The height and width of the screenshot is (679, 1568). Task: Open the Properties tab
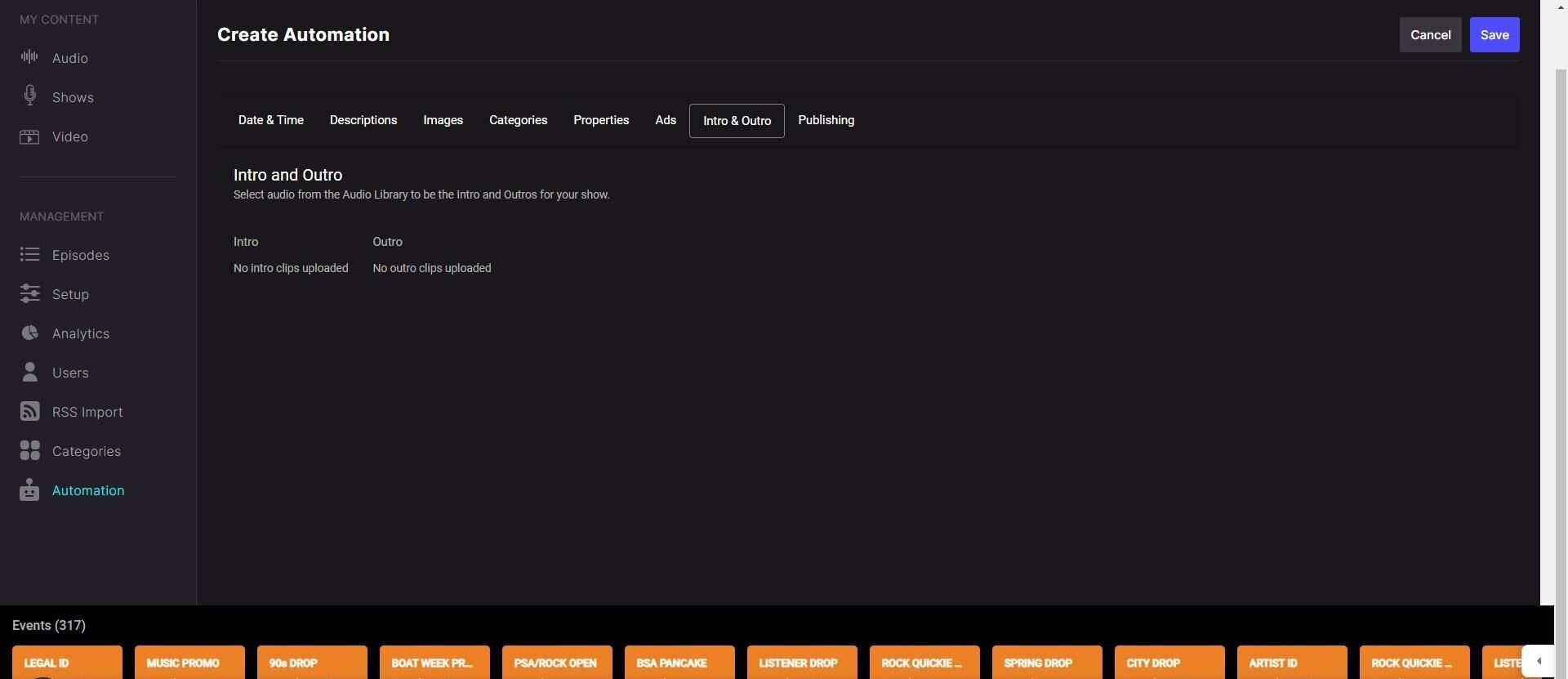coord(601,120)
